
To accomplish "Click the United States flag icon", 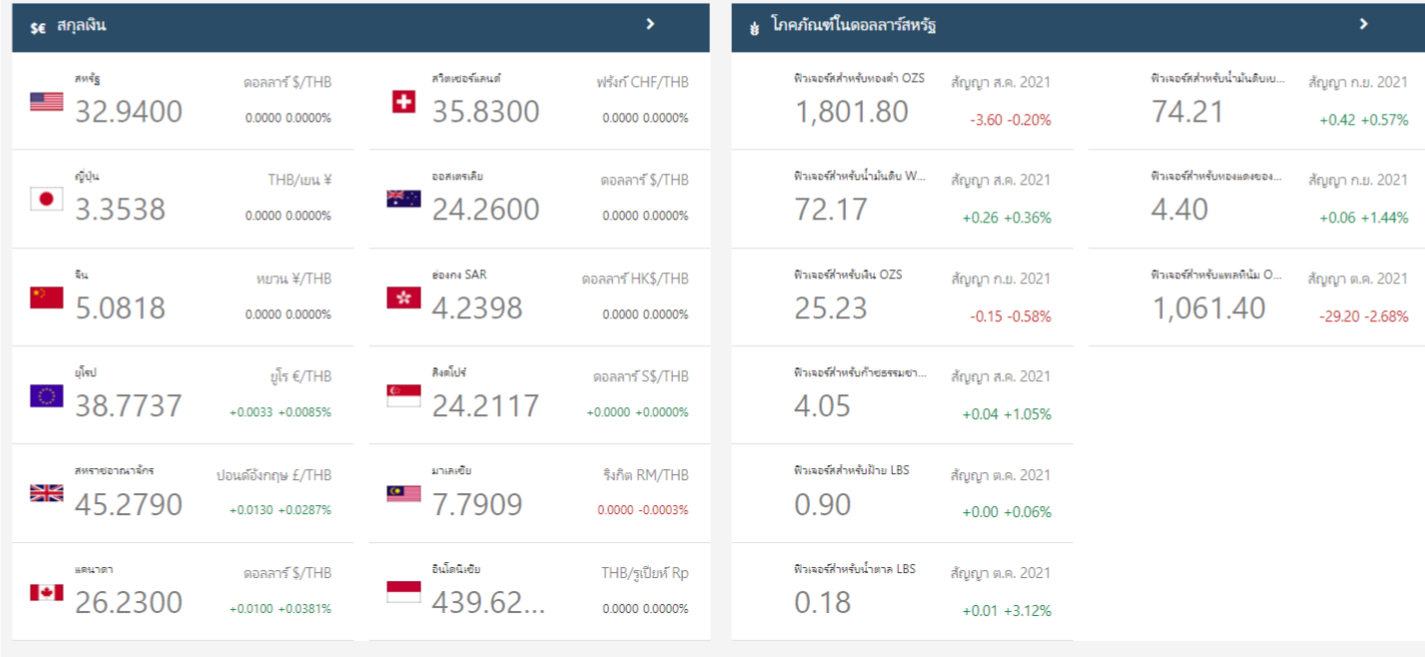I will pos(47,101).
